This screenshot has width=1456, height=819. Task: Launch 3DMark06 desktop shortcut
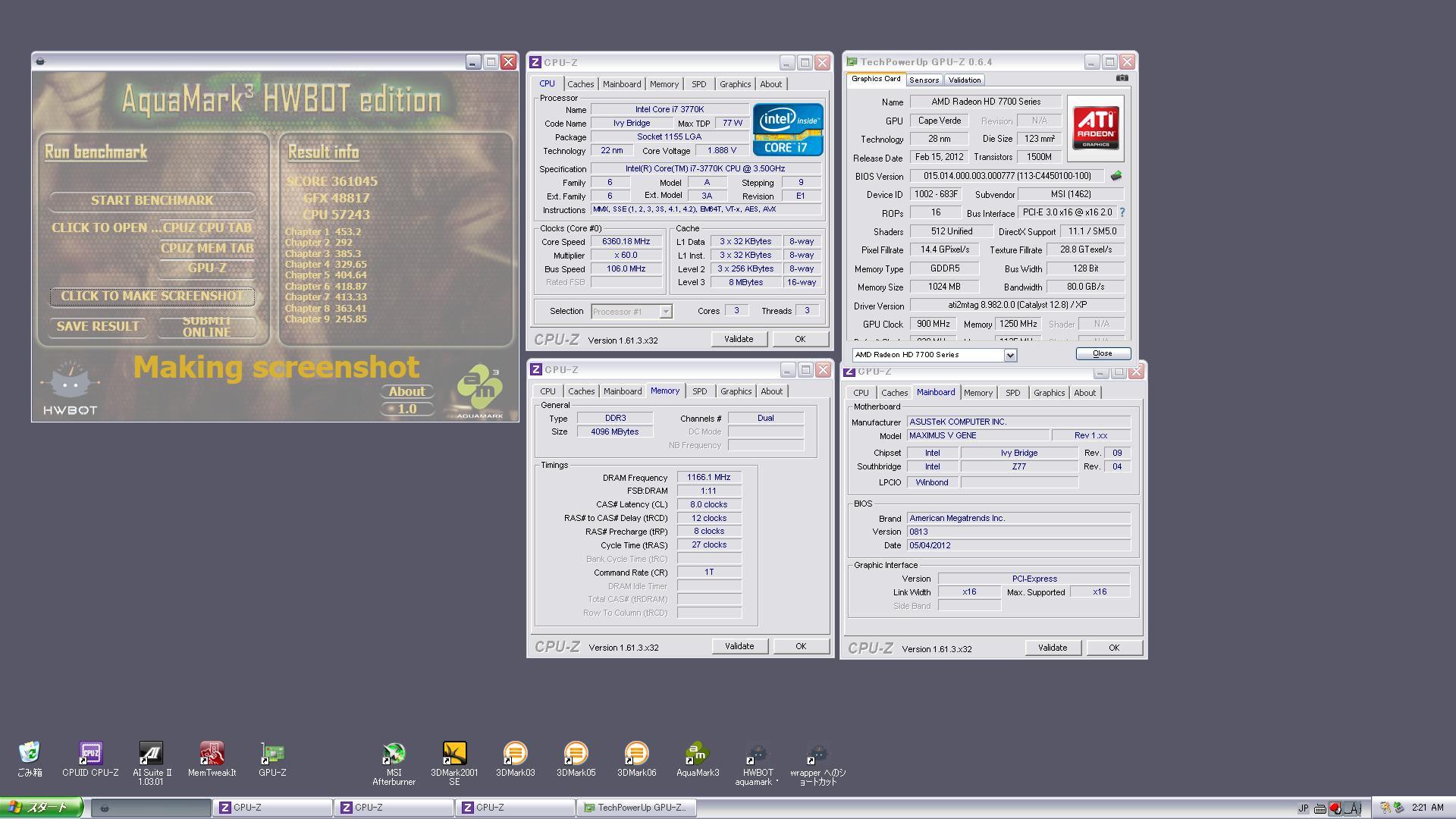(x=636, y=759)
